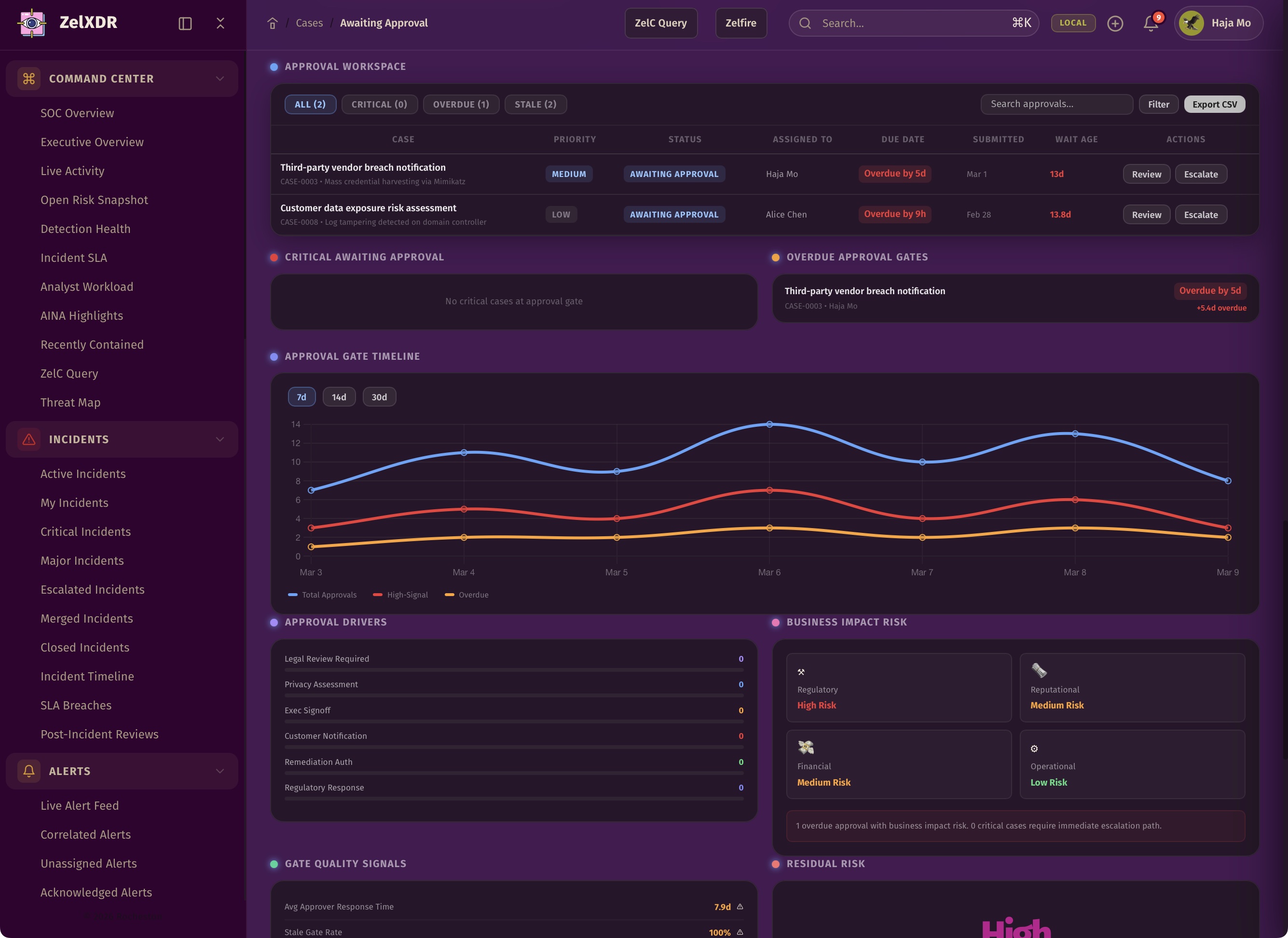This screenshot has width=1288, height=938.
Task: Click the collapse arrows icon beside sidebar toggle
Action: pos(220,23)
